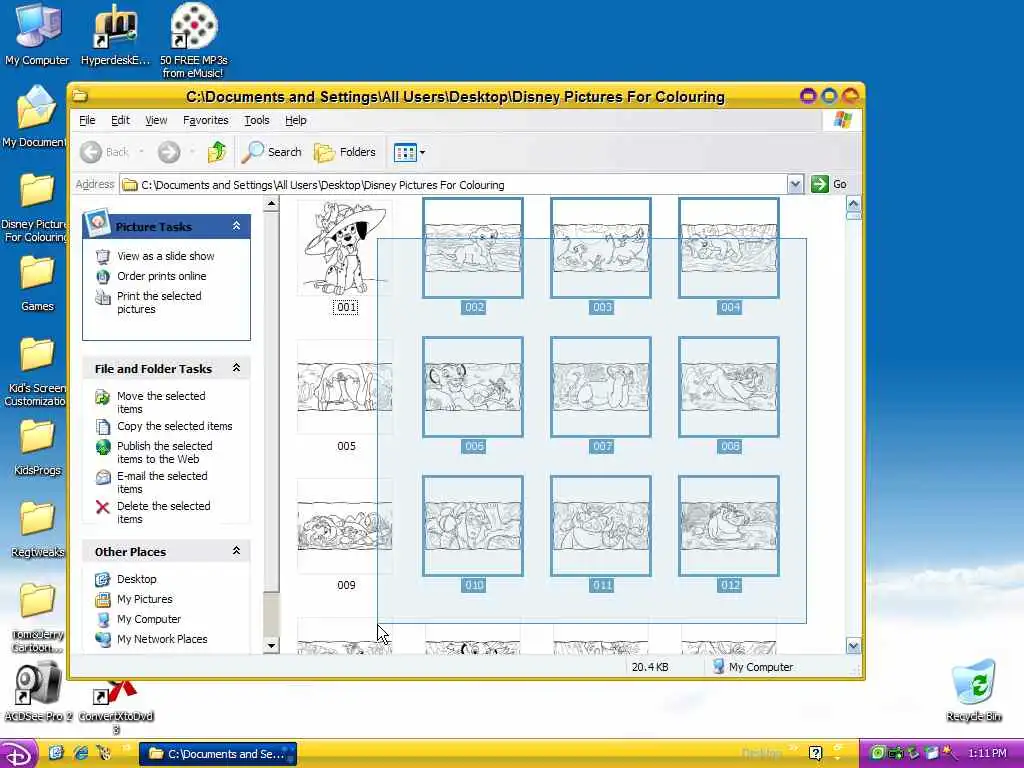Click the Back navigation arrow

pos(91,152)
